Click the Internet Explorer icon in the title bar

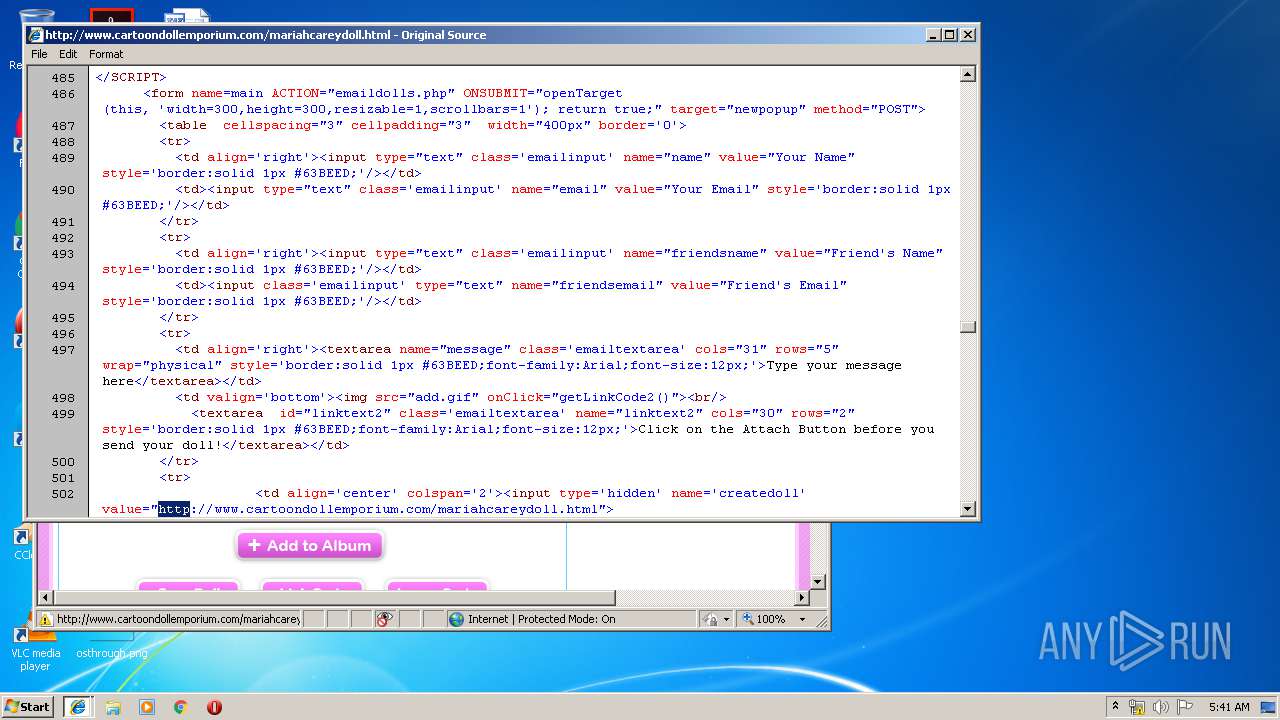[x=36, y=35]
